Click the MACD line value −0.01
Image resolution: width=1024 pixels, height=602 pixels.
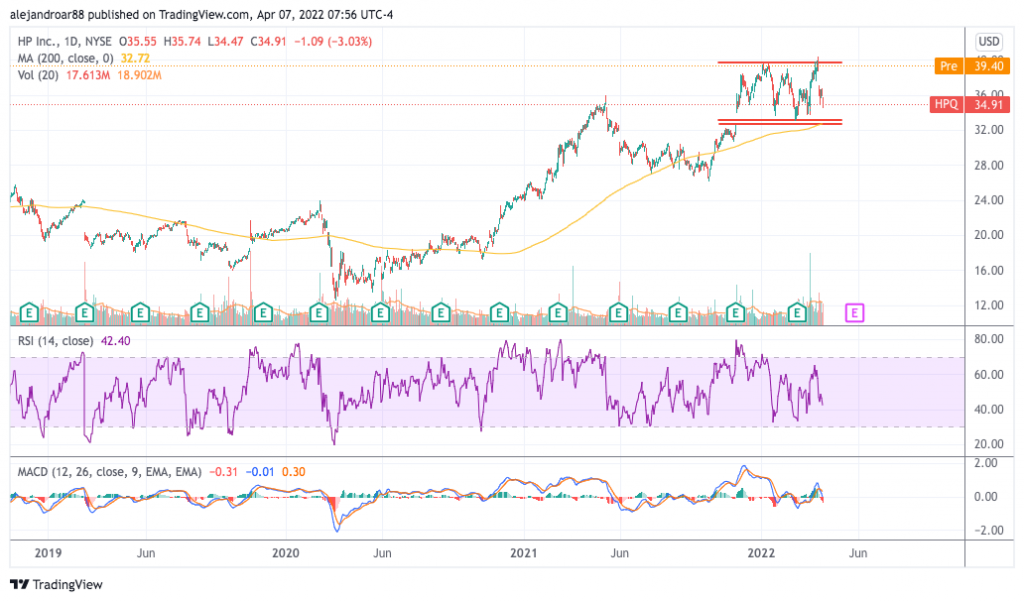(x=260, y=471)
